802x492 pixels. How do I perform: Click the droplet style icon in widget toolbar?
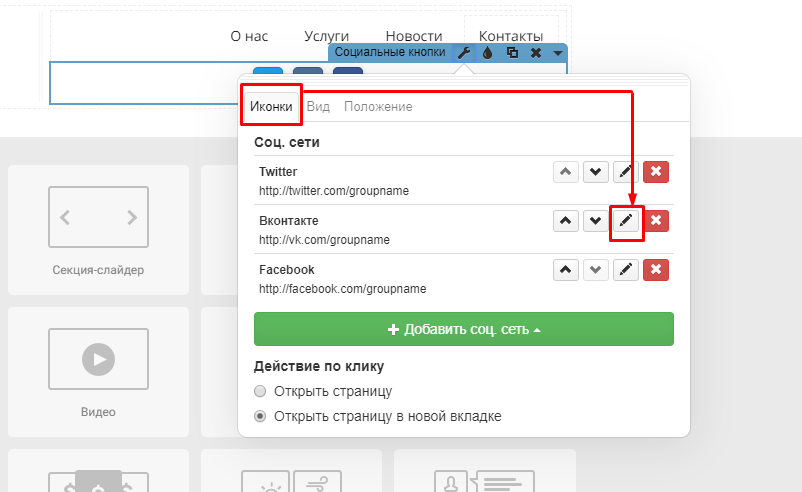(488, 52)
